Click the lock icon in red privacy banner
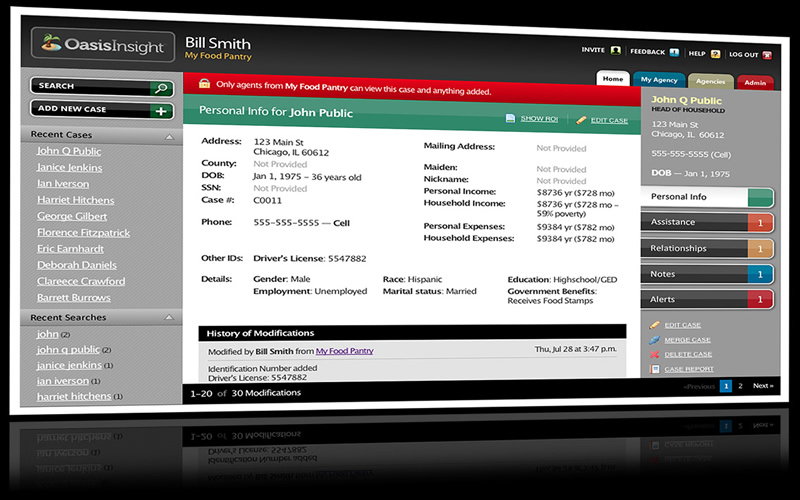800x500 pixels. [205, 83]
